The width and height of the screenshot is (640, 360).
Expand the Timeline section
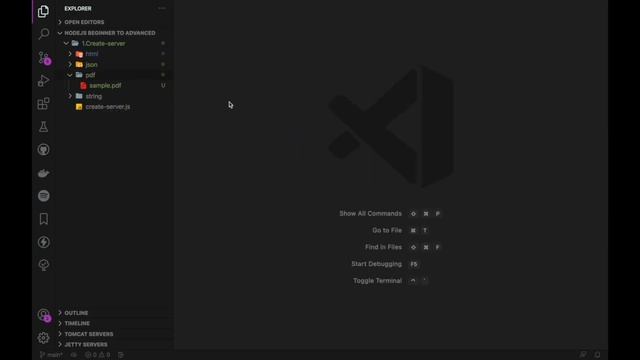[x=77, y=323]
